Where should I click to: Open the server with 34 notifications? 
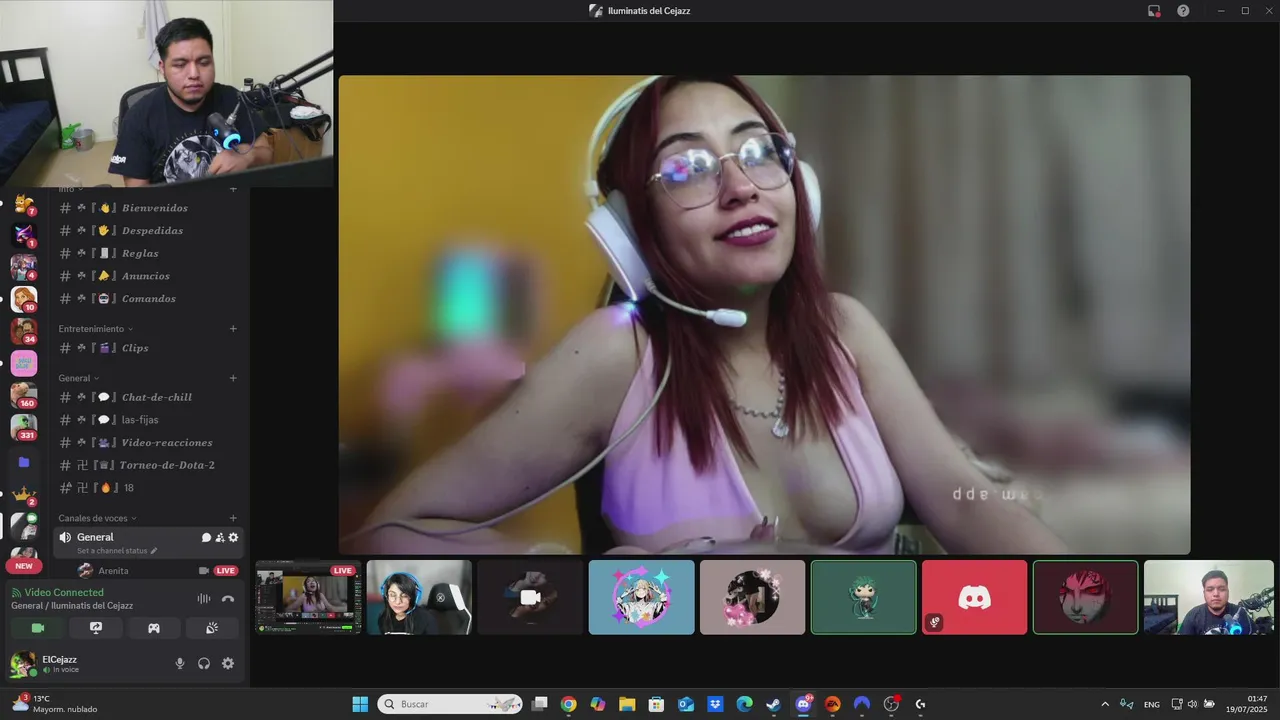(24, 330)
